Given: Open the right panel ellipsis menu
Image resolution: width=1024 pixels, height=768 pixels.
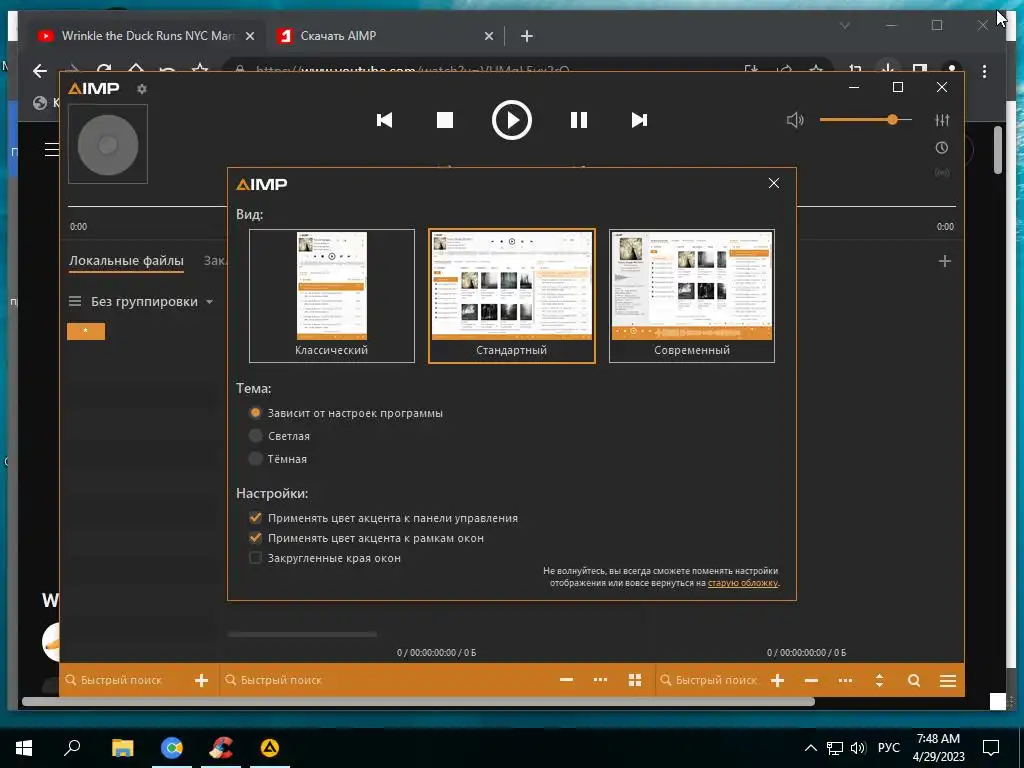Looking at the screenshot, I should coord(845,680).
